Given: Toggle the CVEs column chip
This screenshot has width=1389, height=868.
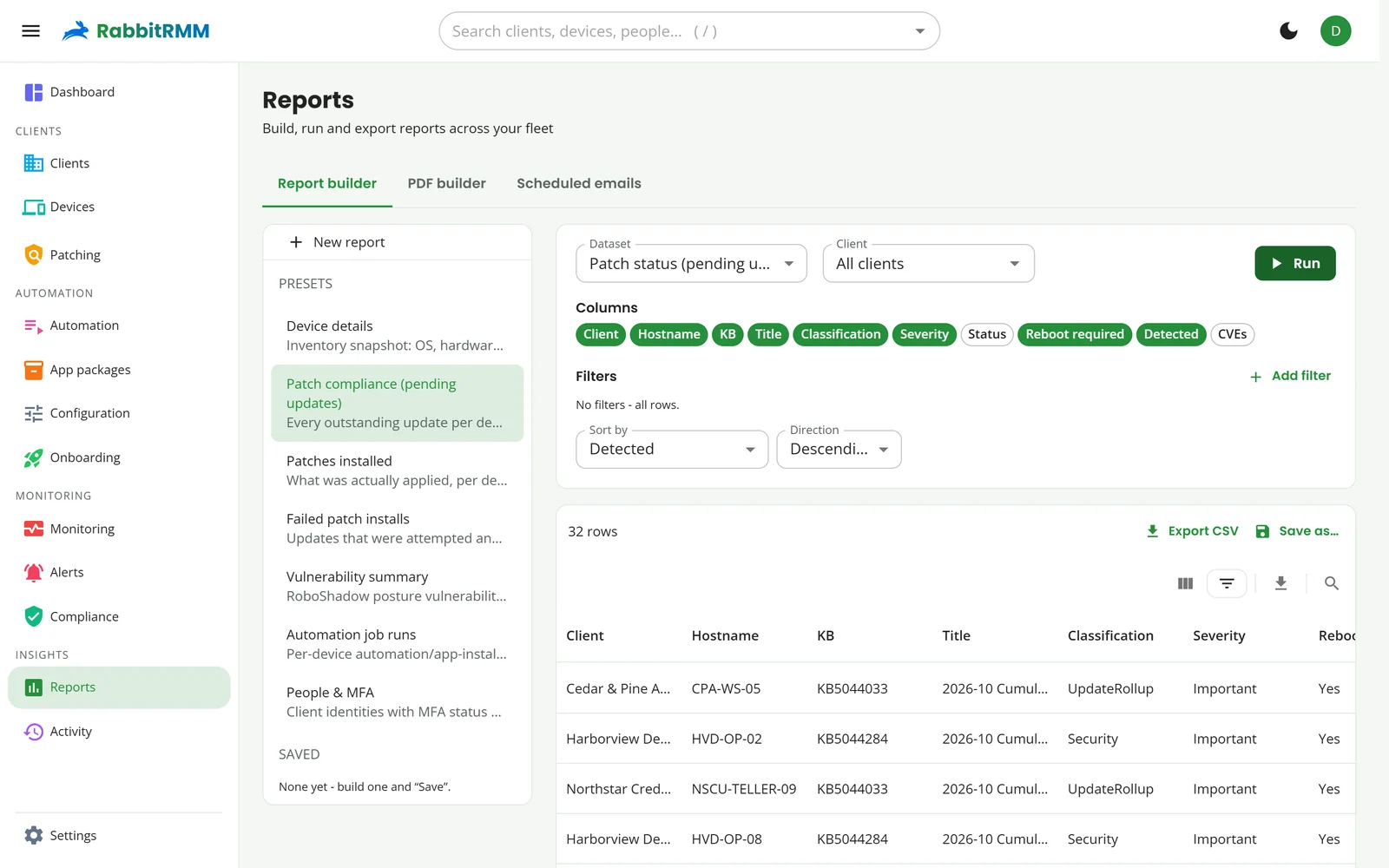Looking at the screenshot, I should click(1232, 334).
